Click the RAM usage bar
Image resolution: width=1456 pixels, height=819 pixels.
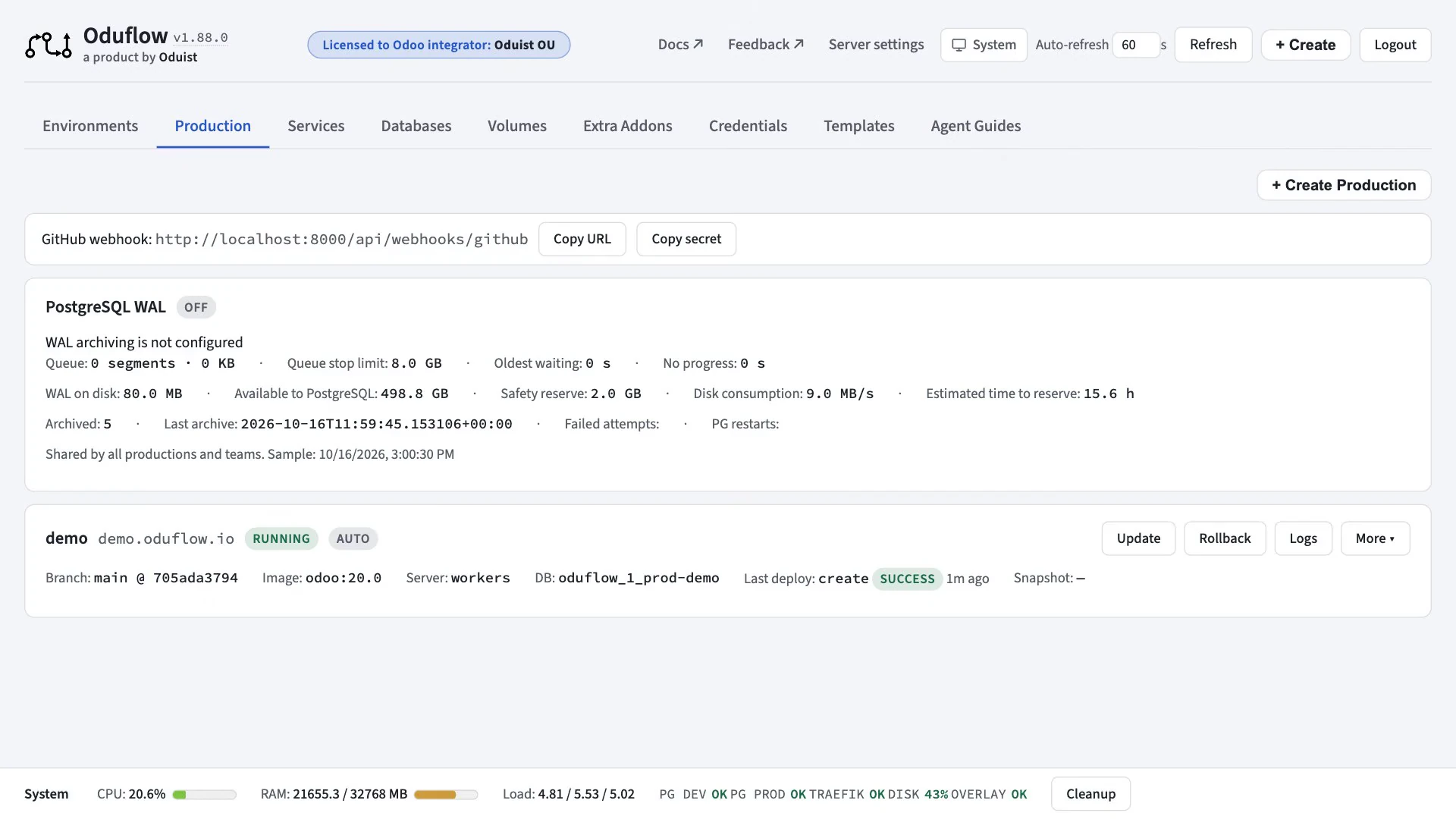click(445, 794)
